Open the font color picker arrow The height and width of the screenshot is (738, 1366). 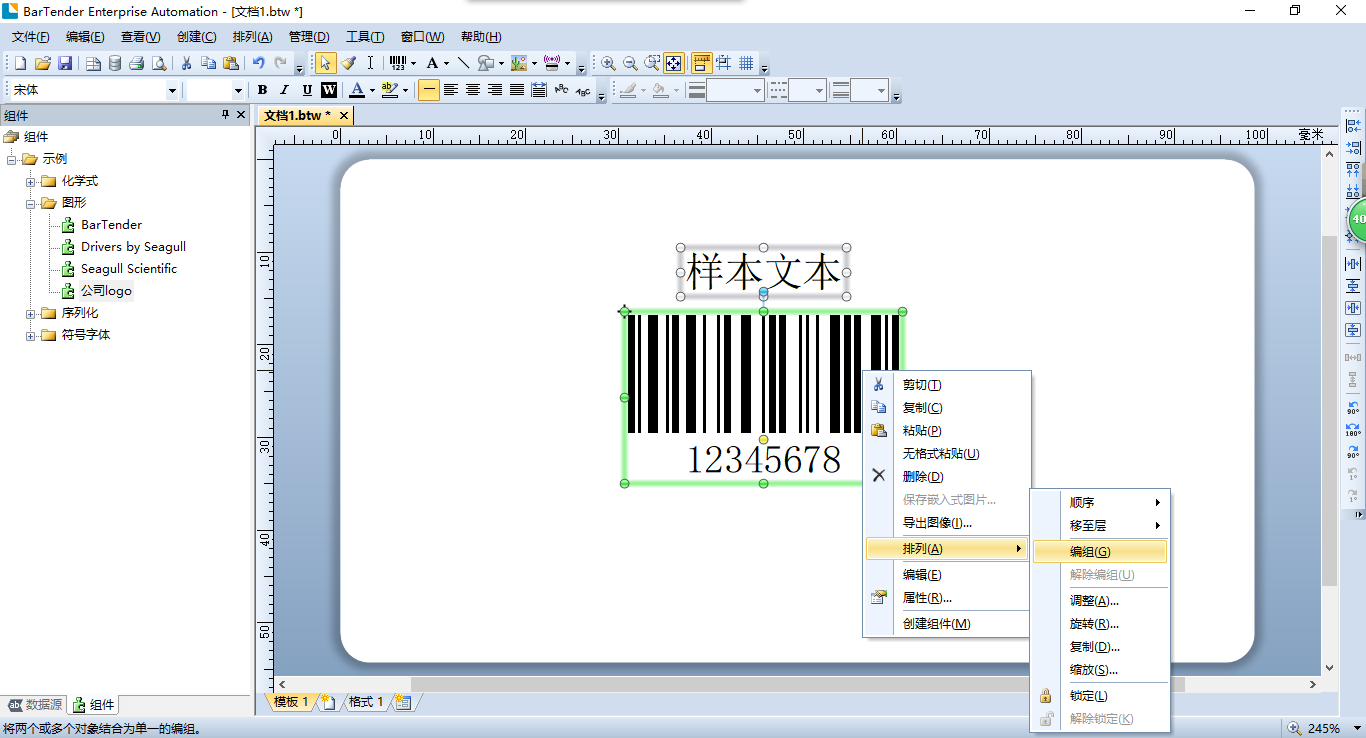click(372, 90)
